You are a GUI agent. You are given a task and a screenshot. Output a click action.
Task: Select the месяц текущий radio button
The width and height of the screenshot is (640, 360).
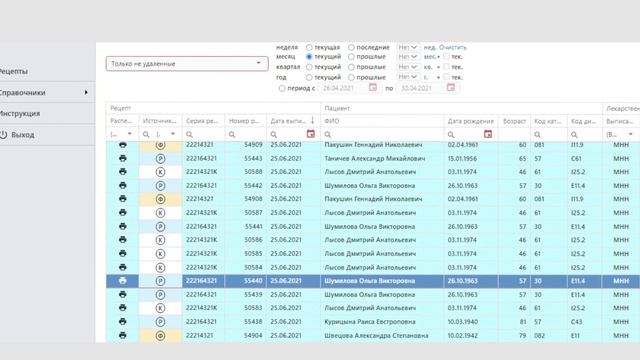pyautogui.click(x=309, y=57)
